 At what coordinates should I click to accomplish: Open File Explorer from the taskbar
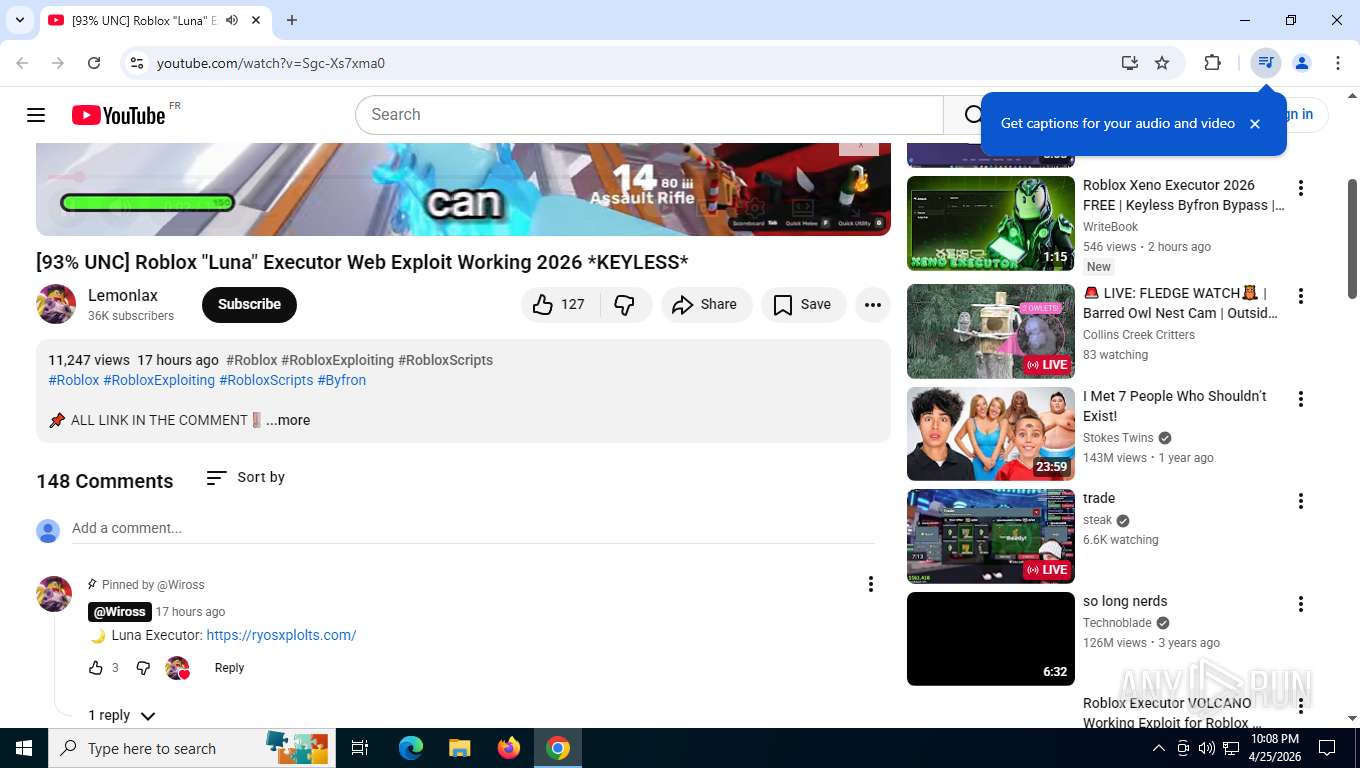[x=460, y=748]
